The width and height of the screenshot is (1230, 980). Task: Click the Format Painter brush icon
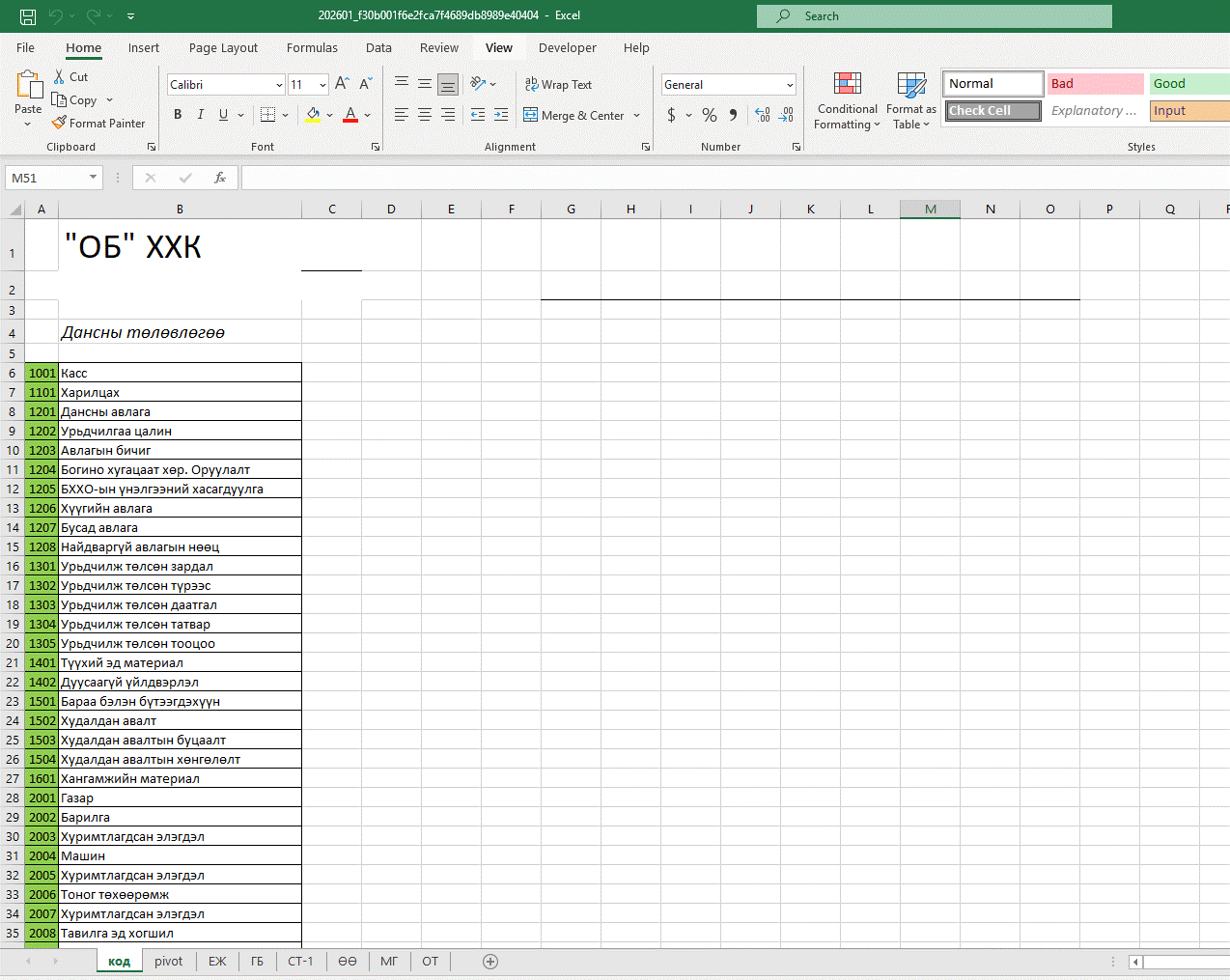[x=59, y=123]
